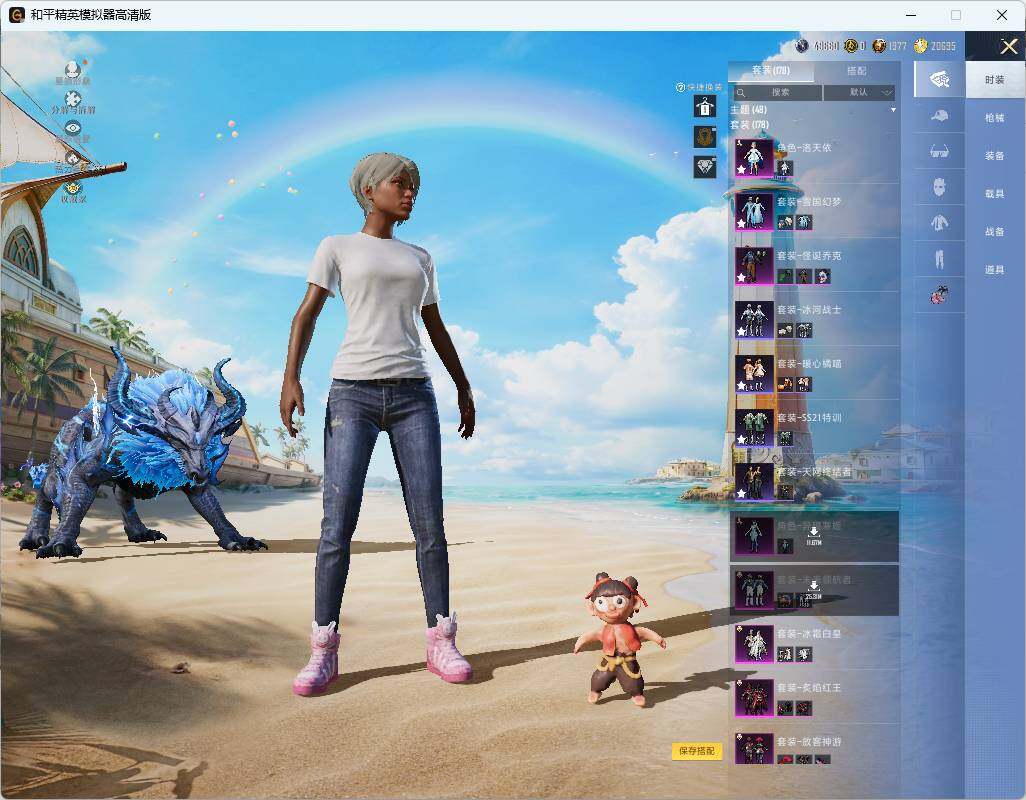This screenshot has width=1026, height=800.
Task: Open the 枪械 side menu
Action: pyautogui.click(x=995, y=118)
